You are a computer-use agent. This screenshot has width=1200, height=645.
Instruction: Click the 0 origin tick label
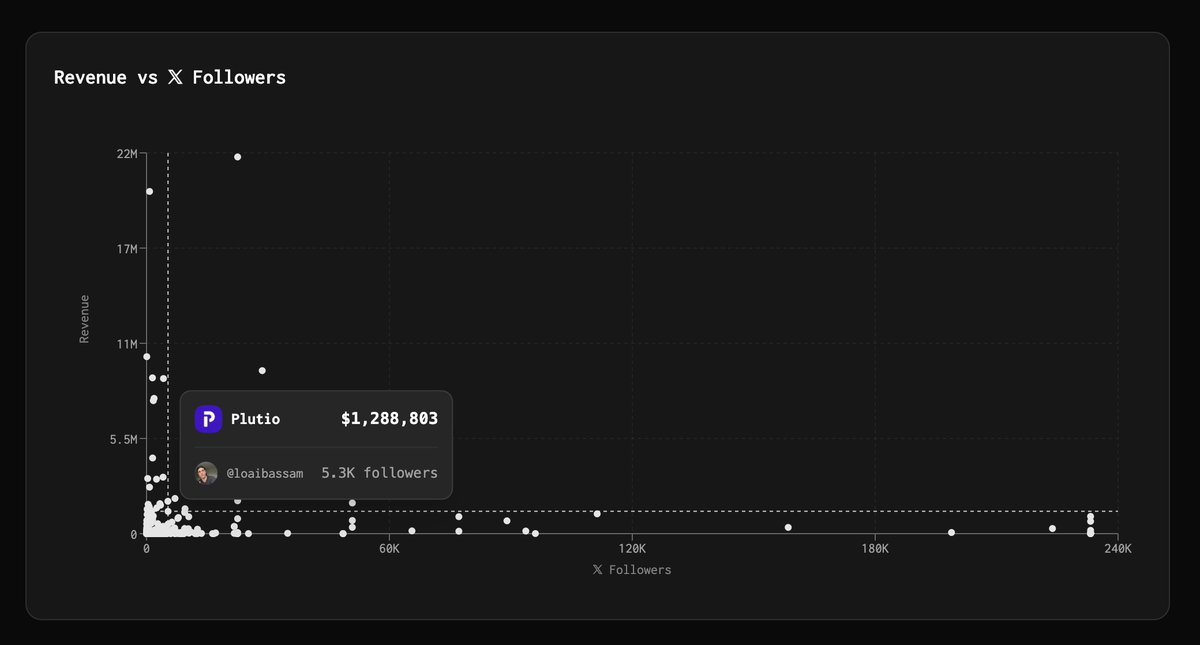tap(144, 548)
